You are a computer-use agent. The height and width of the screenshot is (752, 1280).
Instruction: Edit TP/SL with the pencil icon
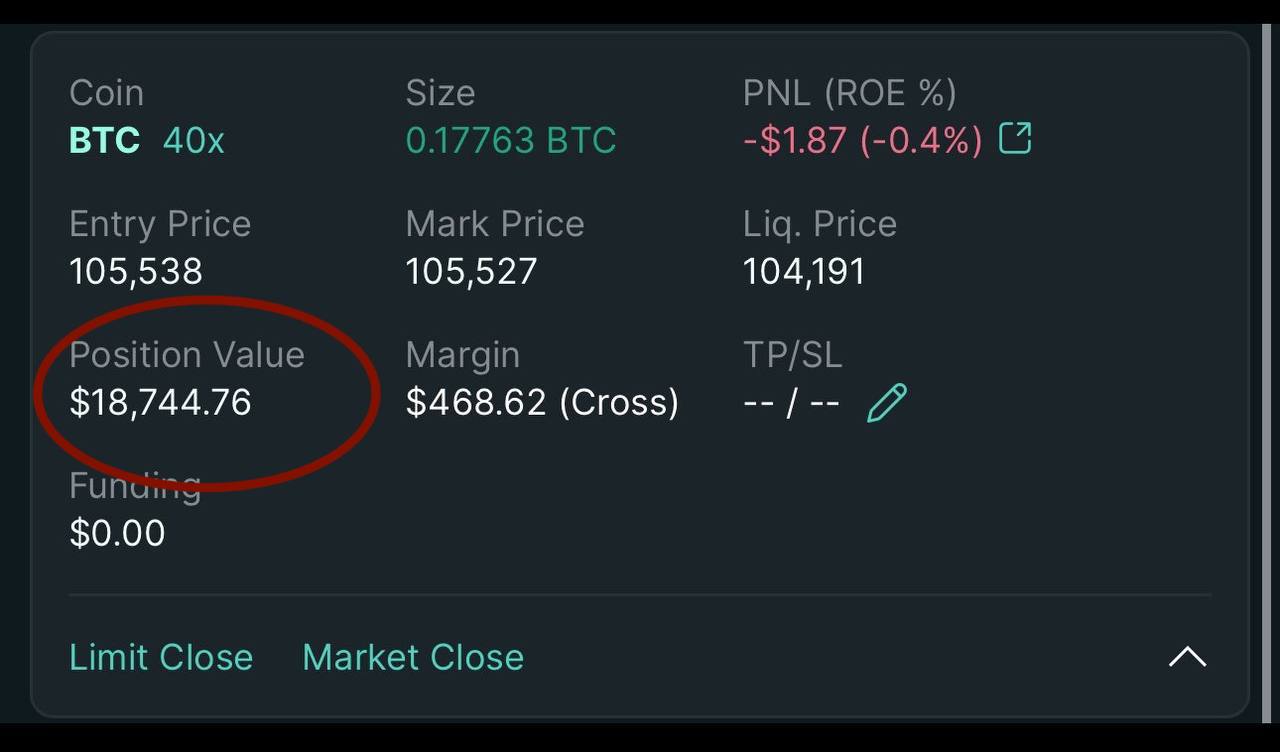coord(887,403)
